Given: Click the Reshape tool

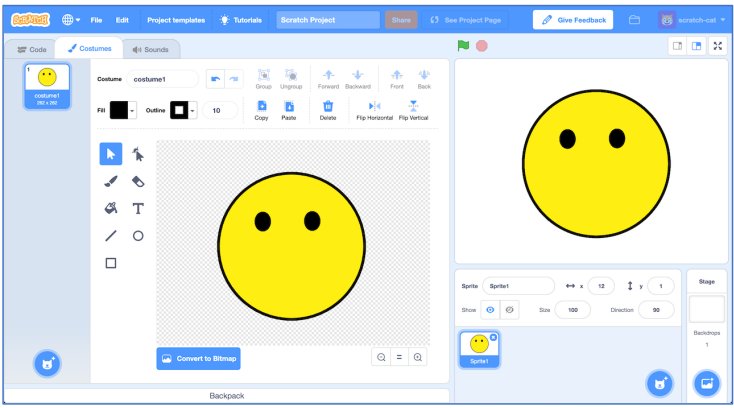Looking at the screenshot, I should point(138,154).
